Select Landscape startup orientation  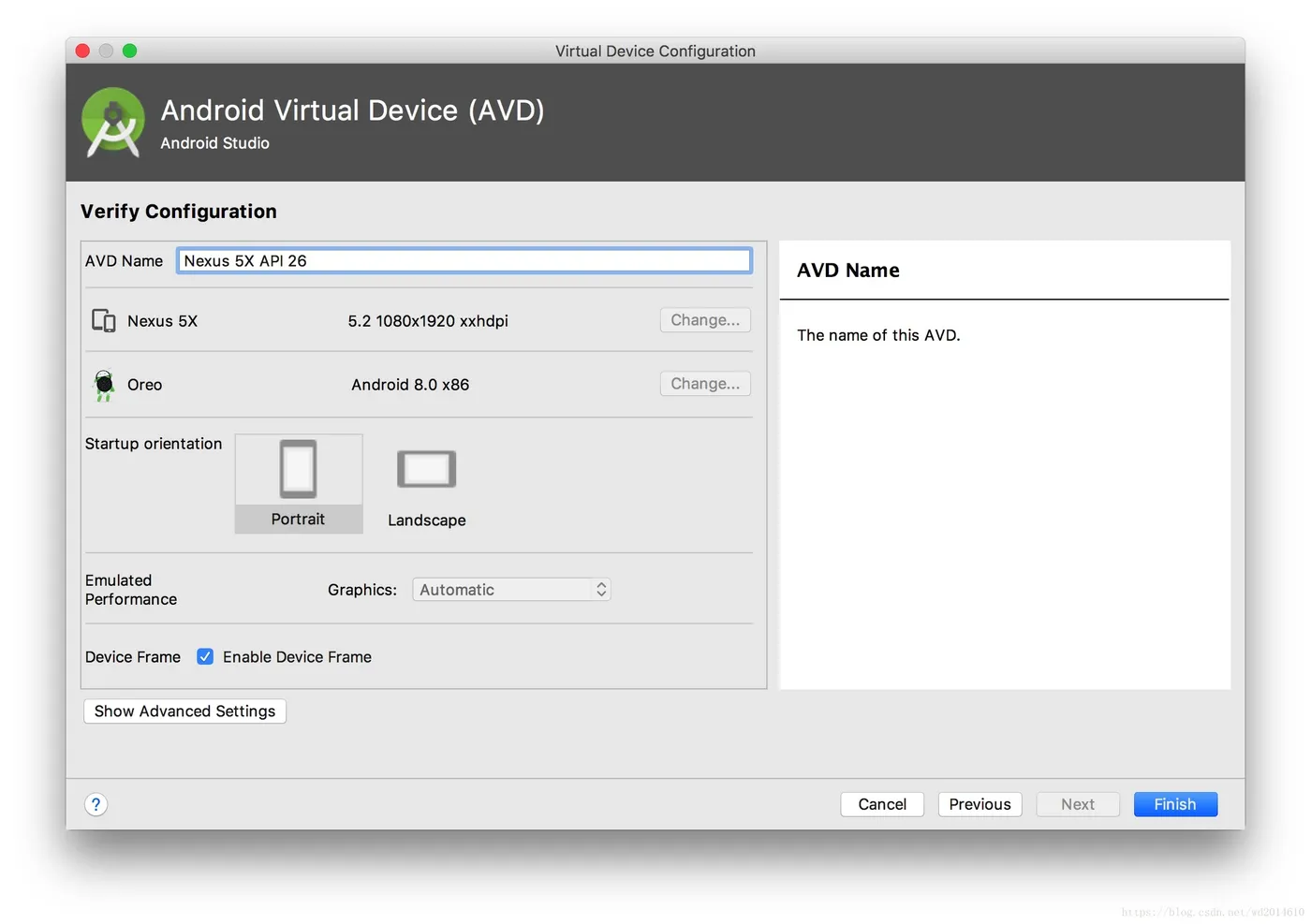[426, 489]
